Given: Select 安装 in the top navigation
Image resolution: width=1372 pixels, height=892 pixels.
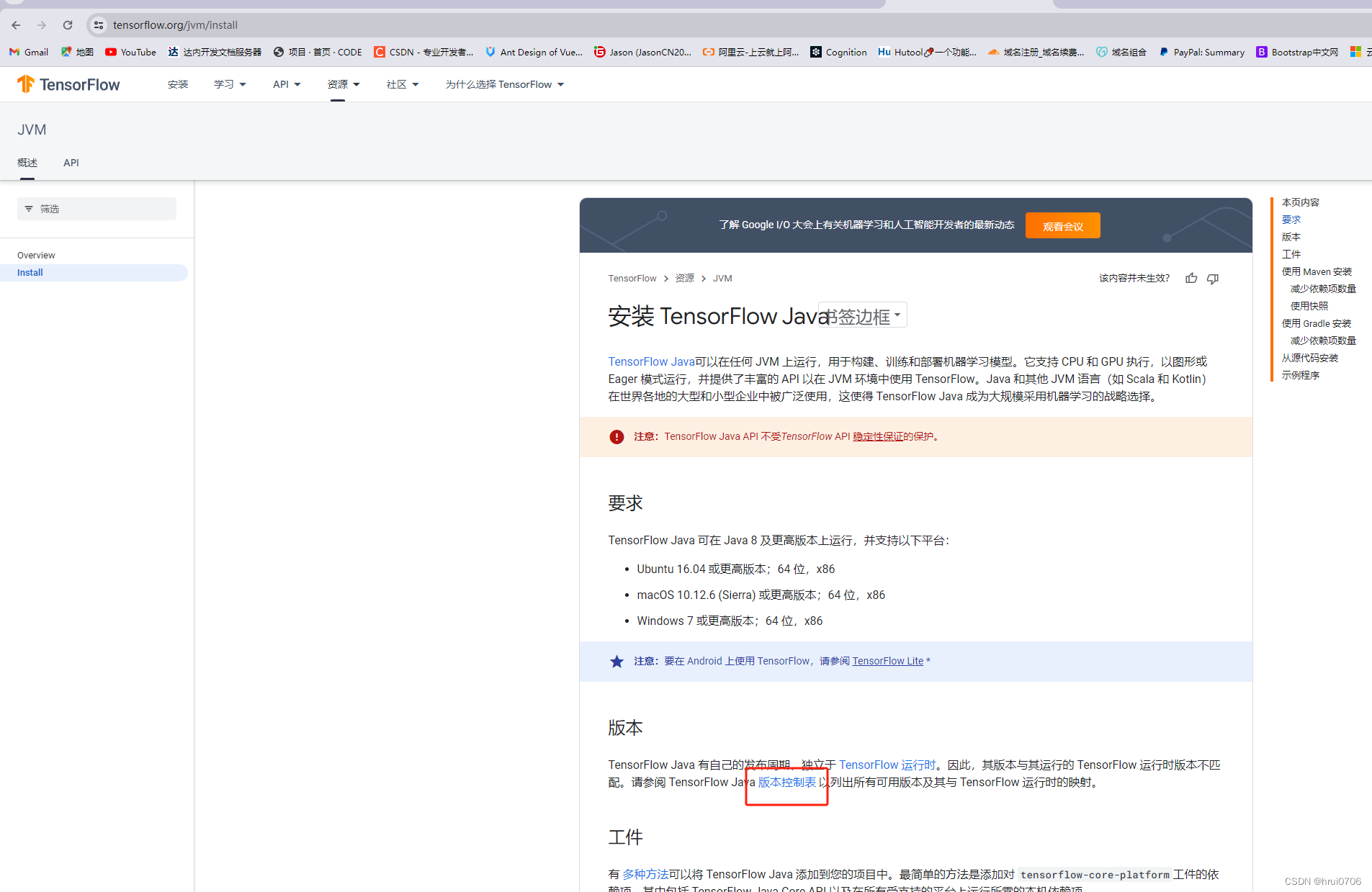Looking at the screenshot, I should 177,84.
